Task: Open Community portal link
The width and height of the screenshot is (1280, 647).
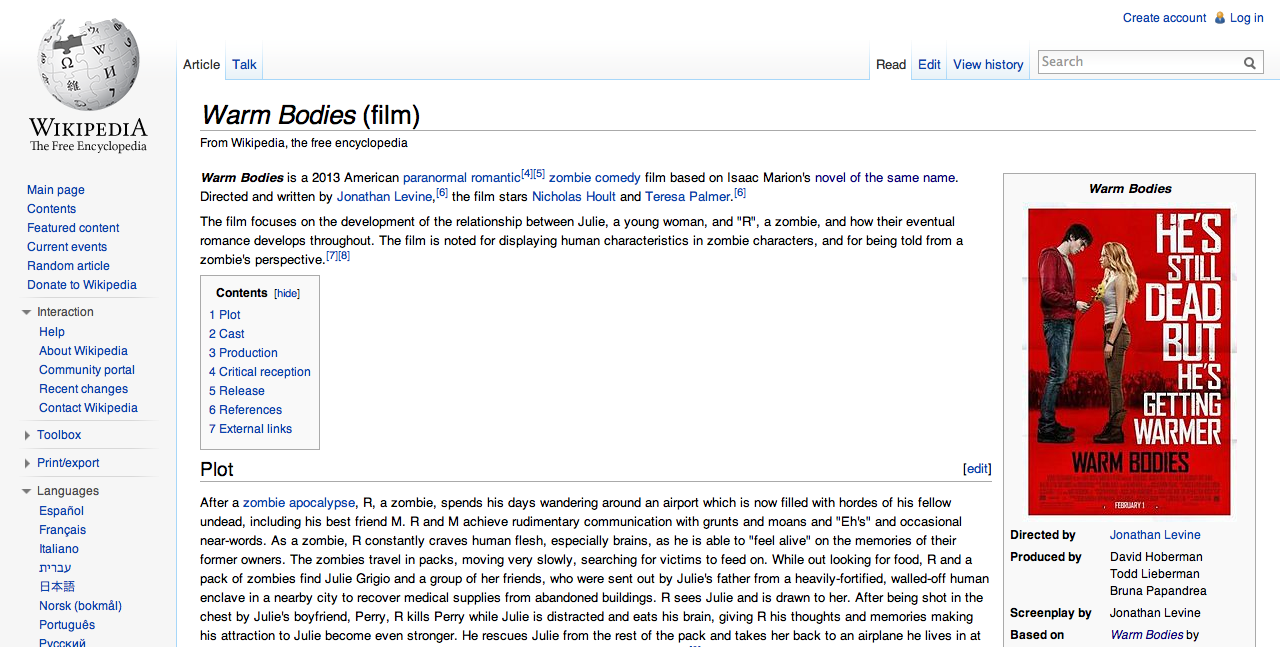Action: (x=87, y=370)
